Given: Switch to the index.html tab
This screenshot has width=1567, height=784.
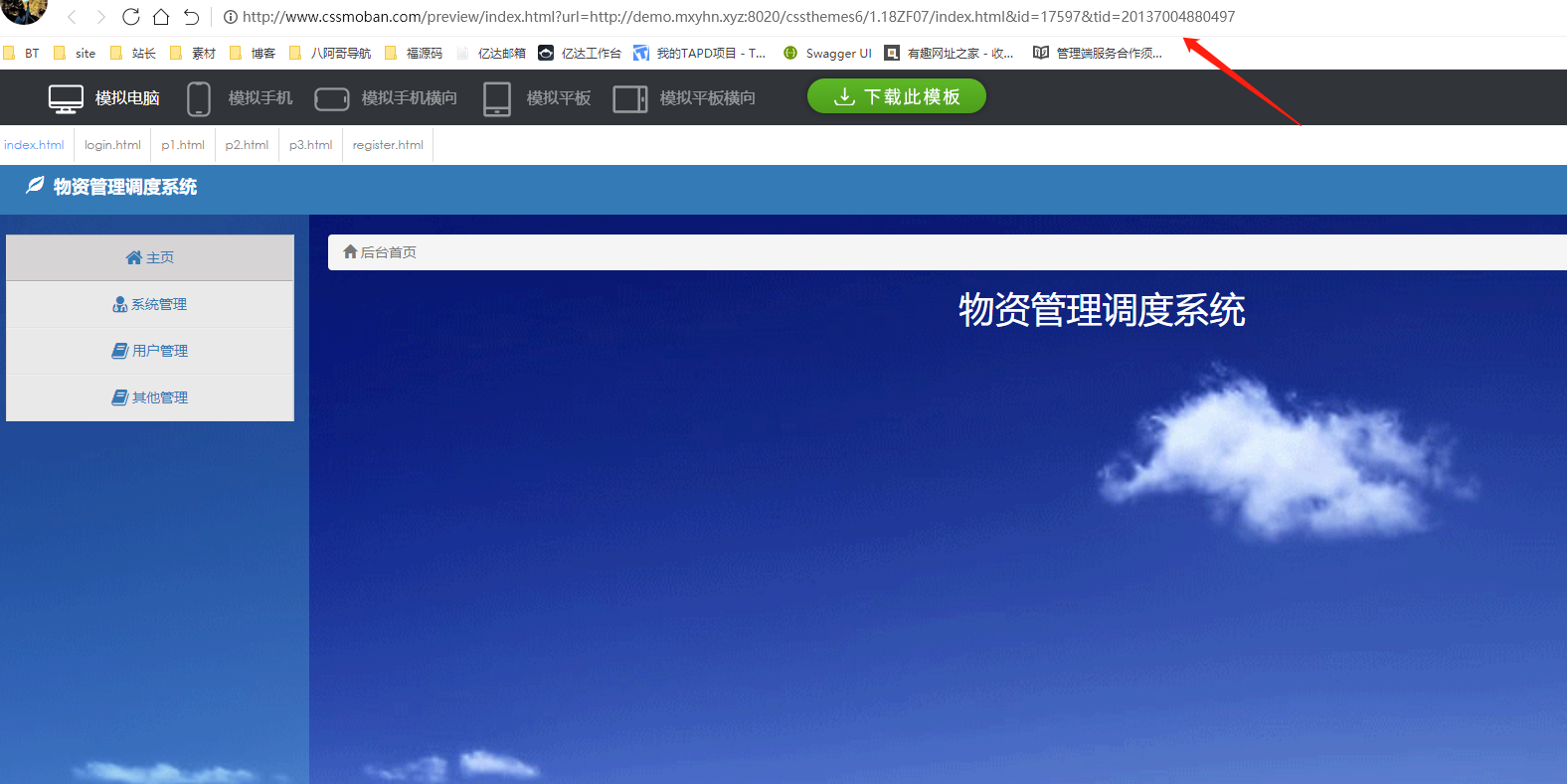Looking at the screenshot, I should 35,145.
